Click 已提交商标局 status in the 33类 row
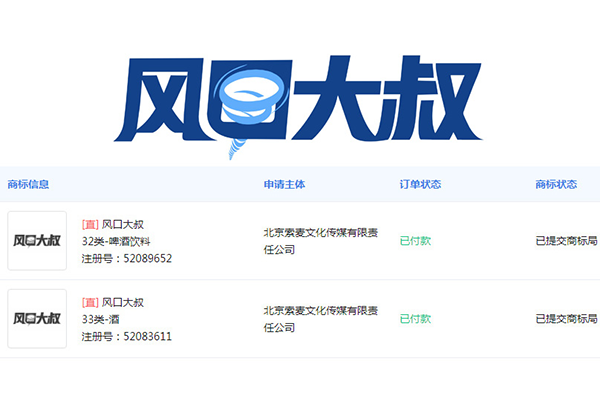The height and width of the screenshot is (416, 600). (567, 319)
